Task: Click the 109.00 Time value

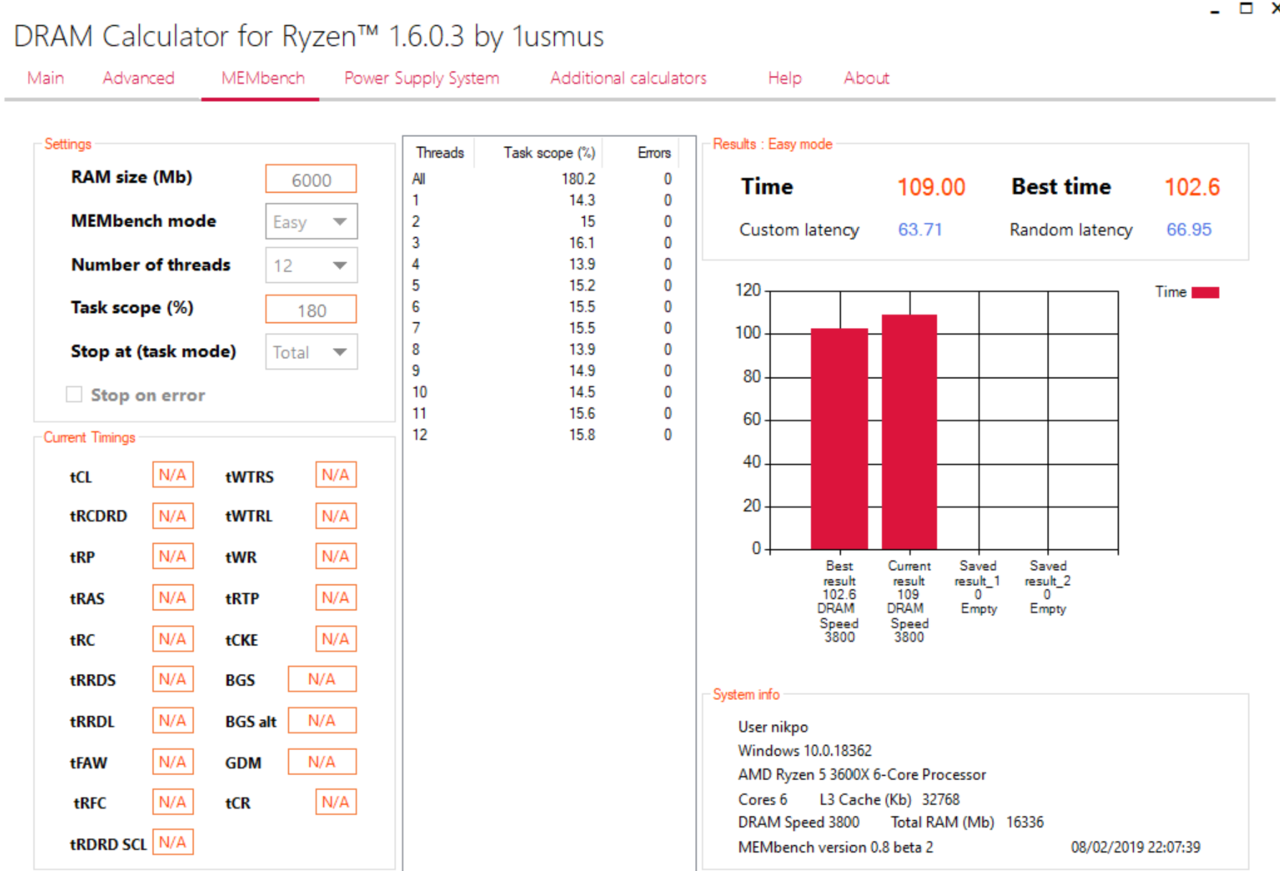Action: tap(931, 187)
